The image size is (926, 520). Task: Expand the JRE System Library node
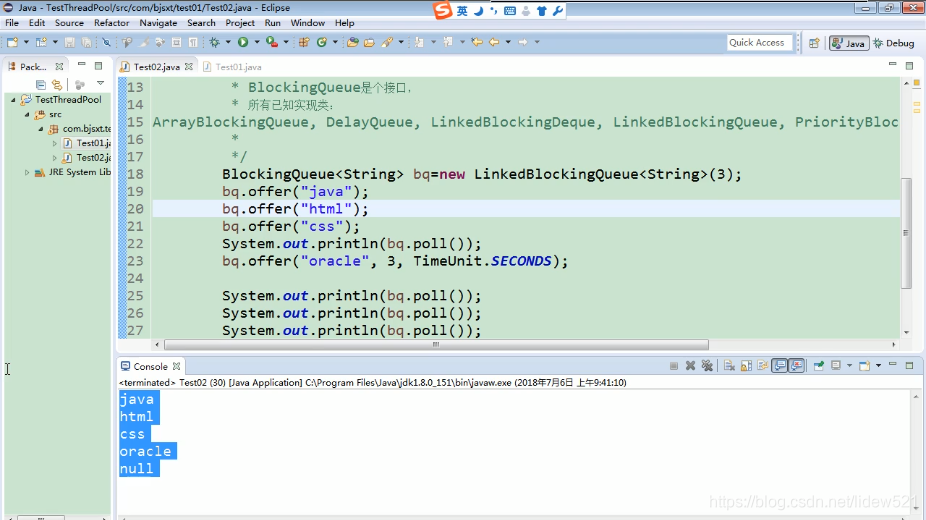click(x=27, y=172)
